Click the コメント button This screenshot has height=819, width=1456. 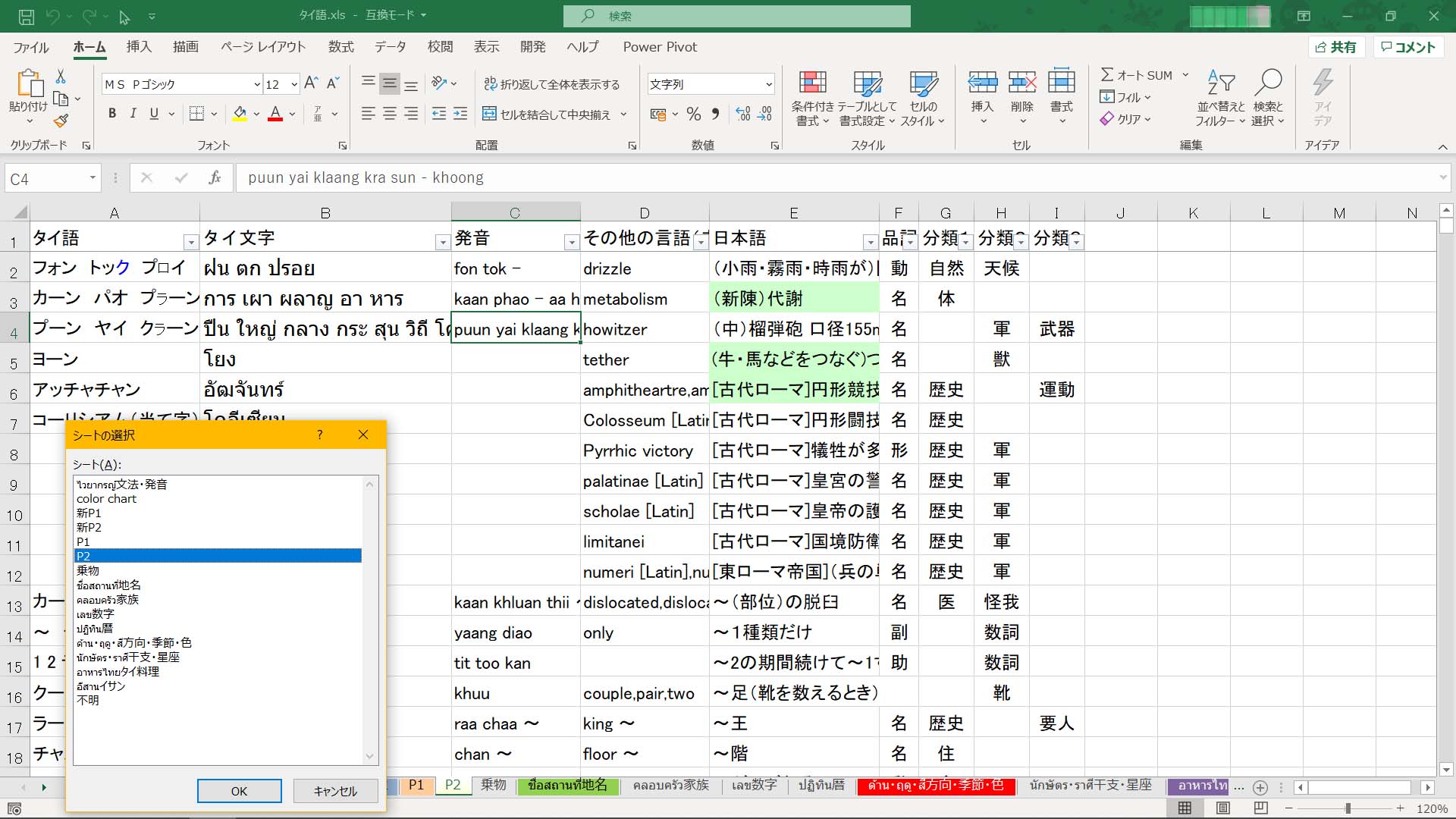tap(1408, 47)
